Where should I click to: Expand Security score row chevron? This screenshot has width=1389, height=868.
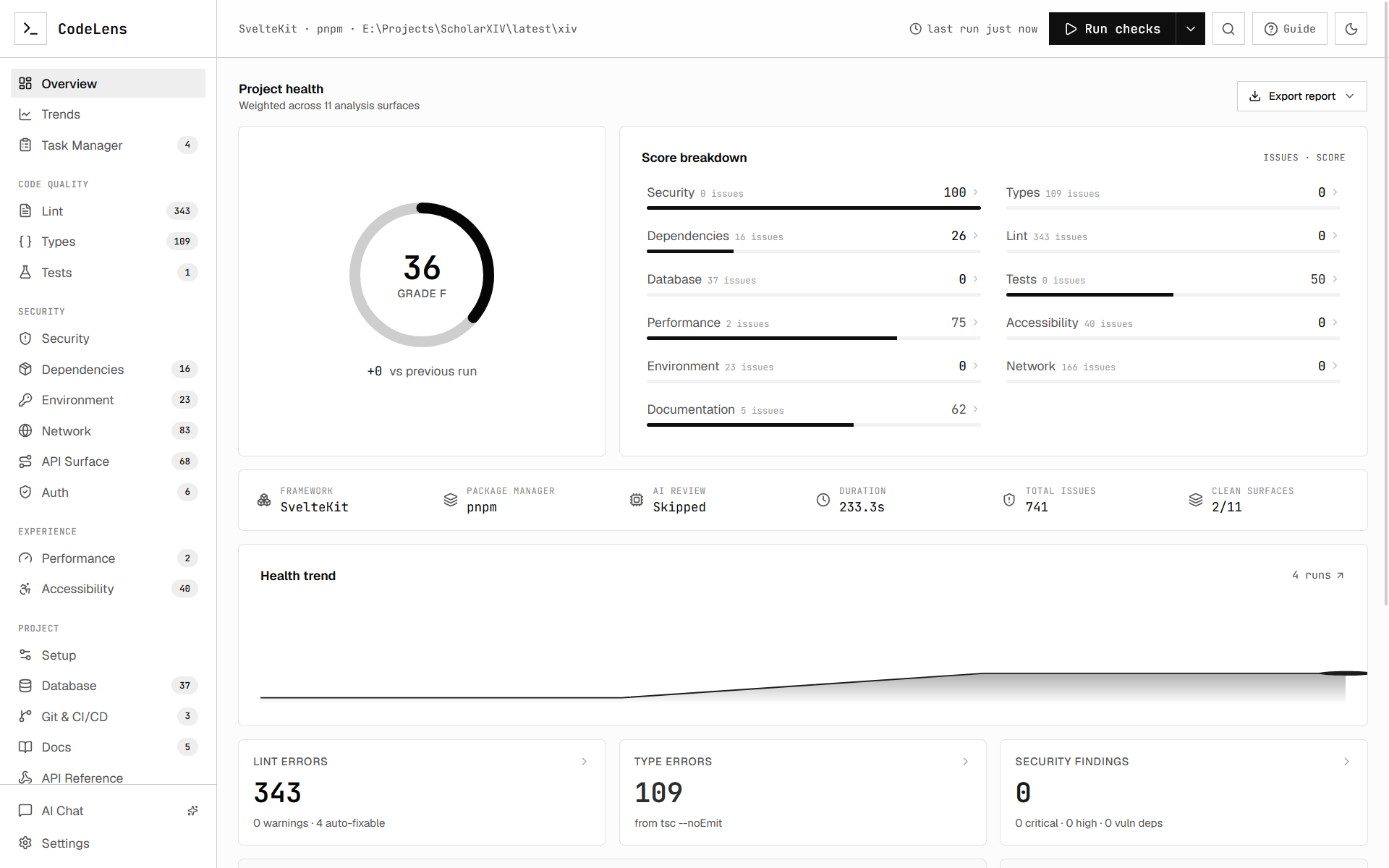pos(975,192)
